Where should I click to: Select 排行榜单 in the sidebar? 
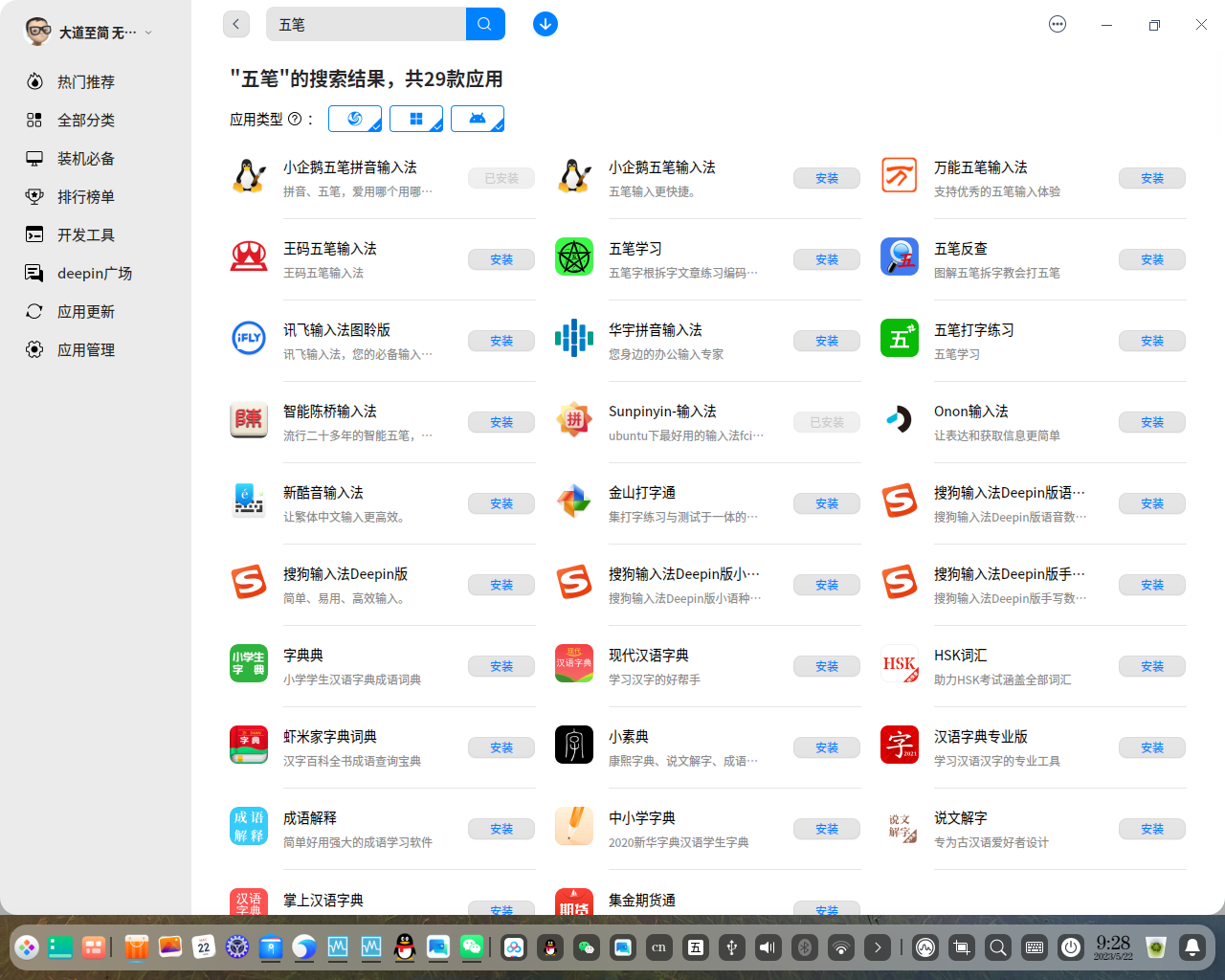click(86, 196)
